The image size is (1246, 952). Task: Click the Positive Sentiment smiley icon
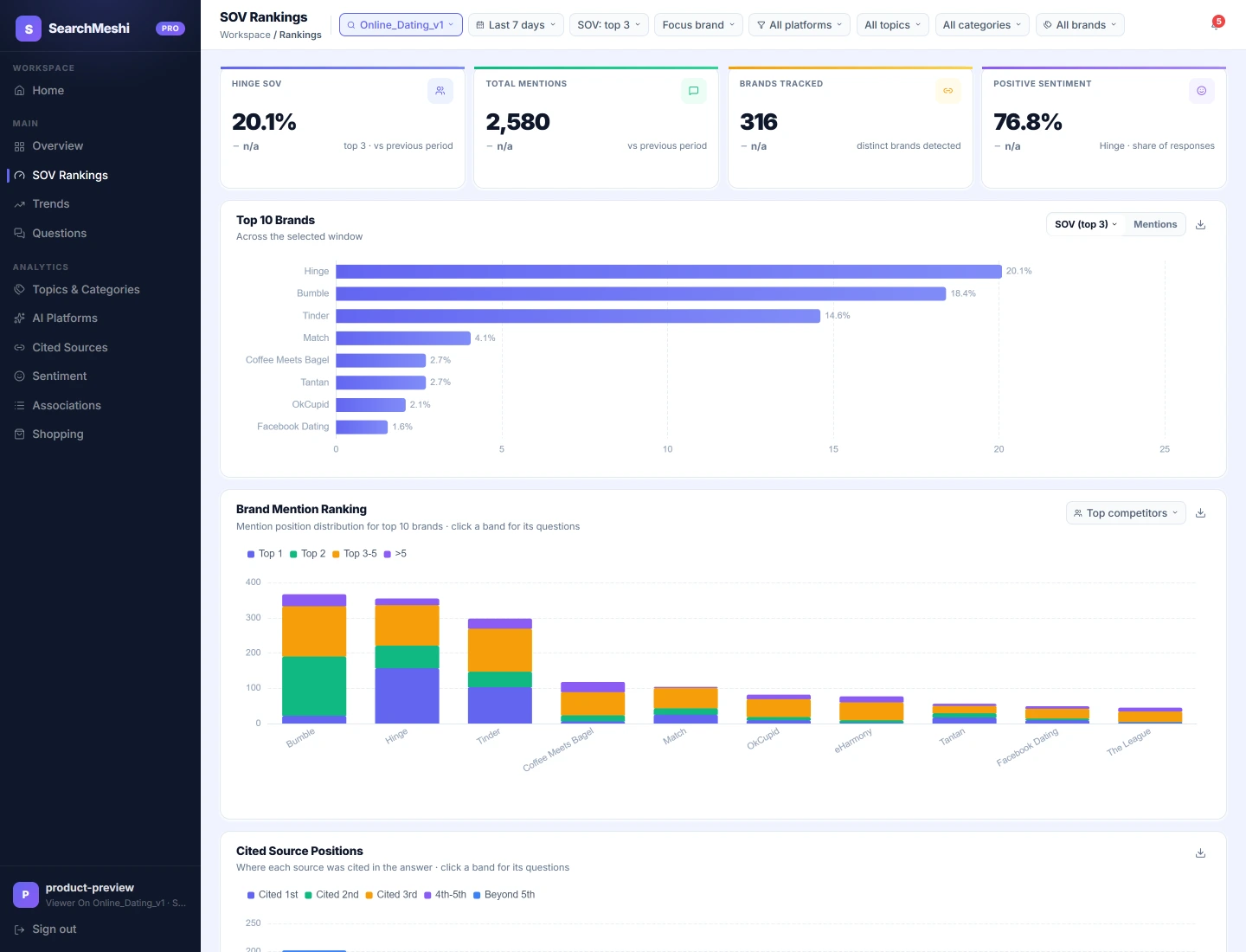pos(1202,91)
